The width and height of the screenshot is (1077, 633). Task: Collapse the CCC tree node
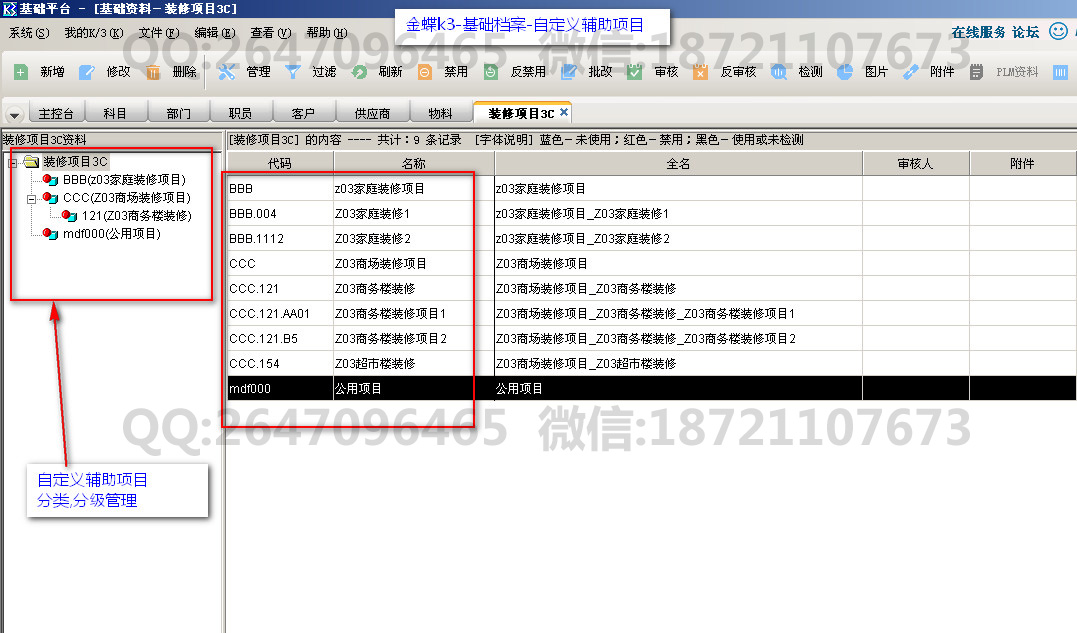[x=31, y=198]
